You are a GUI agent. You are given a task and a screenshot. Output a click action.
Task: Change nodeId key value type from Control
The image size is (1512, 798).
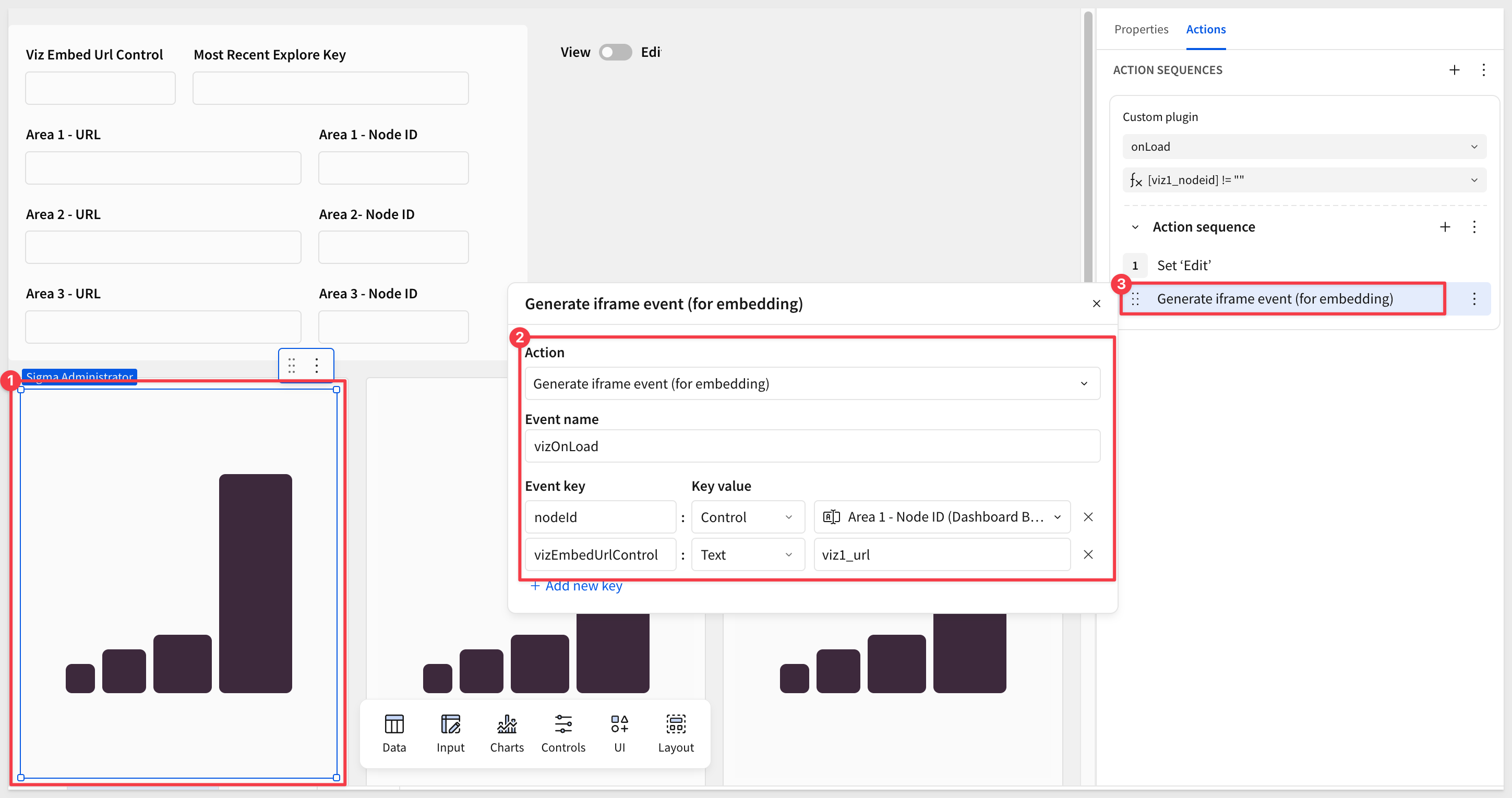747,517
